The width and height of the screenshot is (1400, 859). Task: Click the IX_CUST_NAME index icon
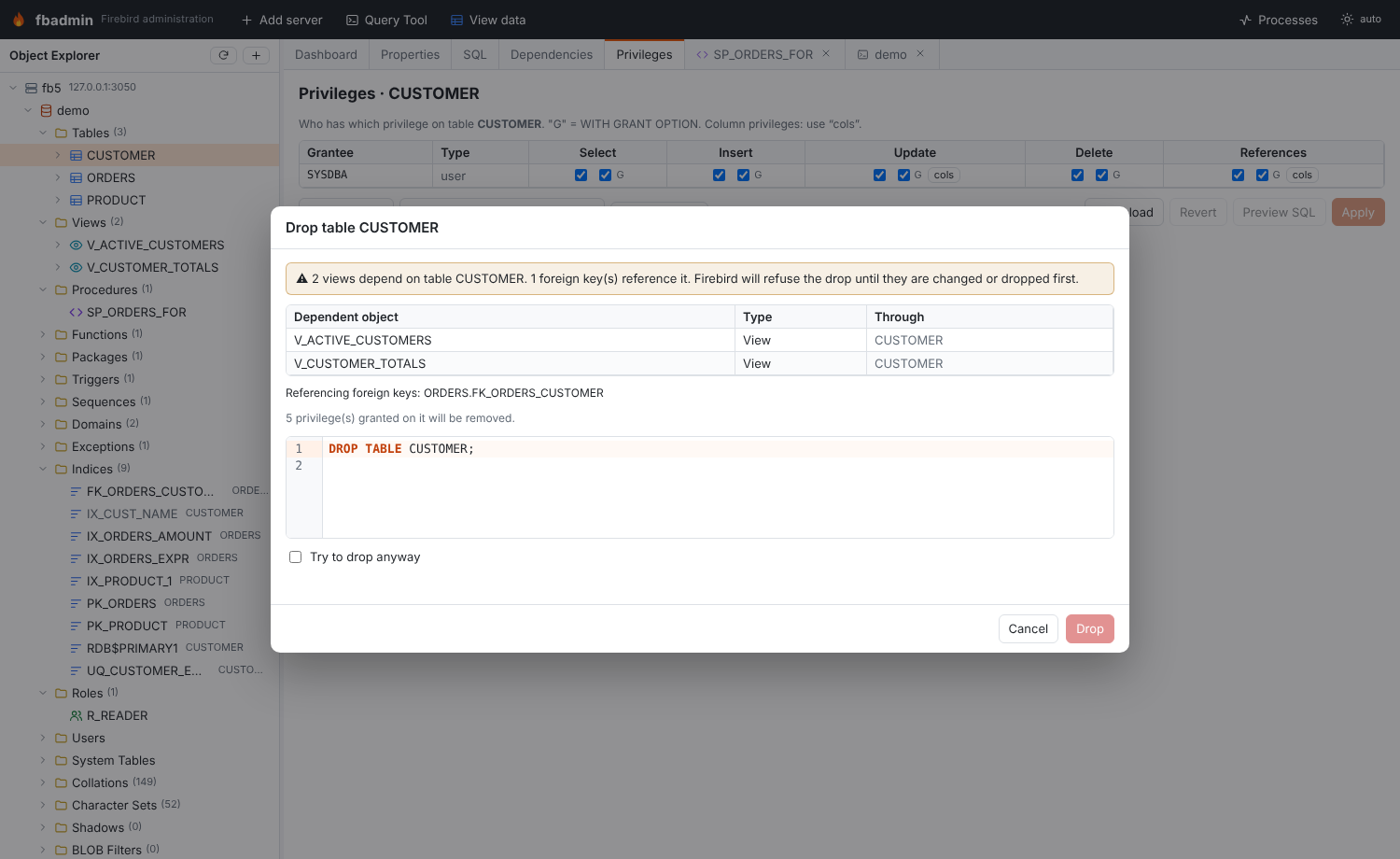(x=77, y=514)
